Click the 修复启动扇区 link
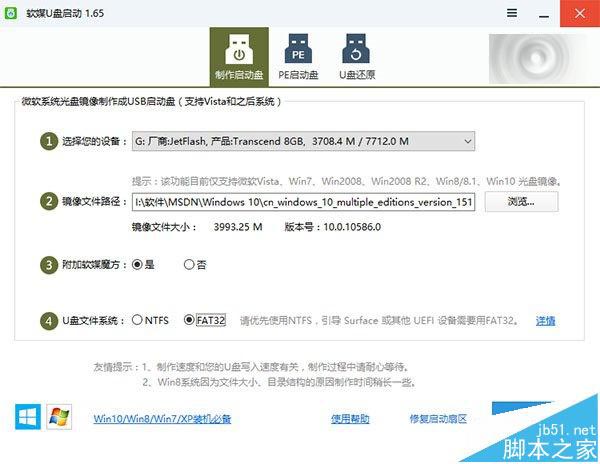The image size is (600, 464). pyautogui.click(x=438, y=419)
